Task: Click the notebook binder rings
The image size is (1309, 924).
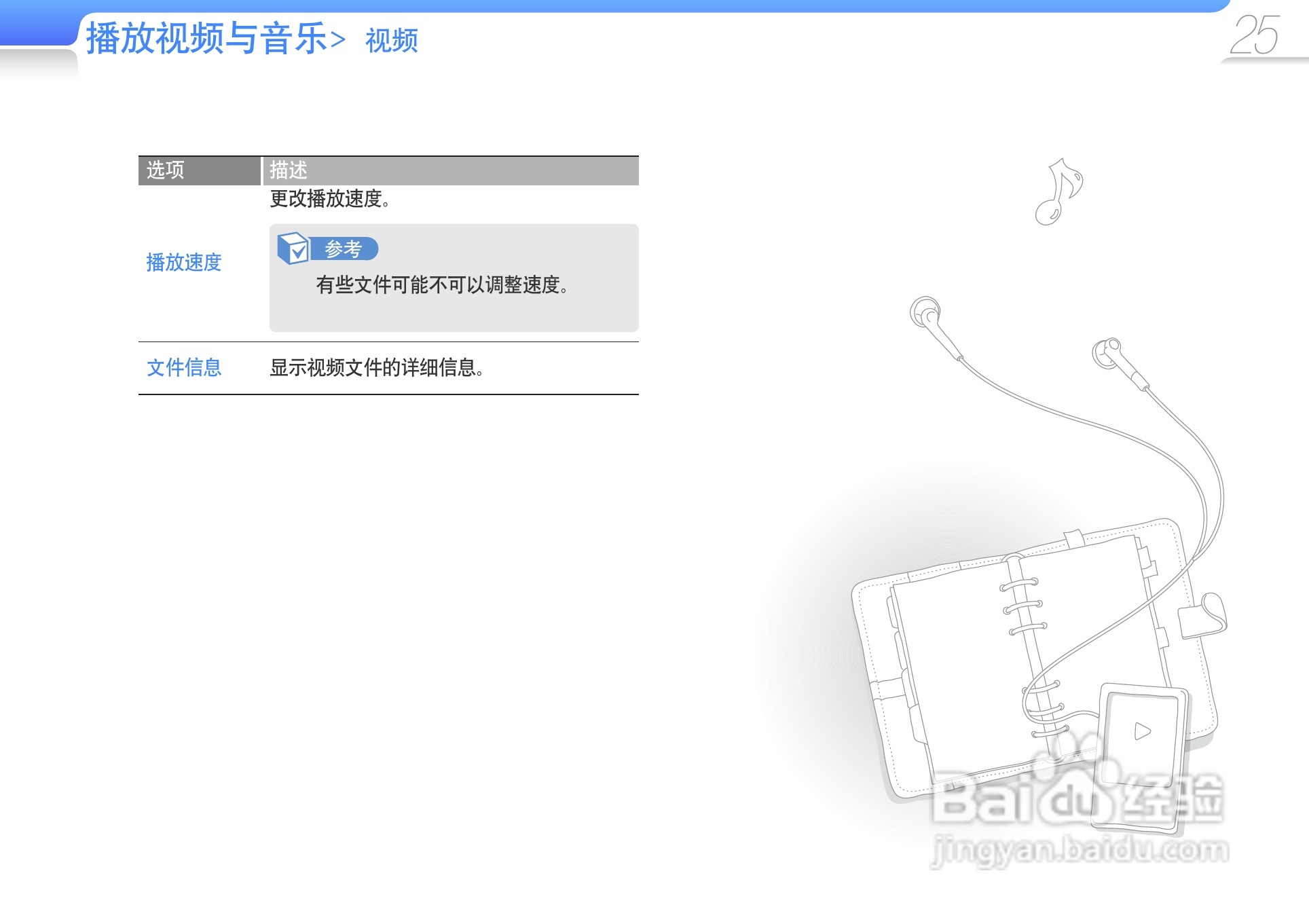Action: pos(1022,604)
